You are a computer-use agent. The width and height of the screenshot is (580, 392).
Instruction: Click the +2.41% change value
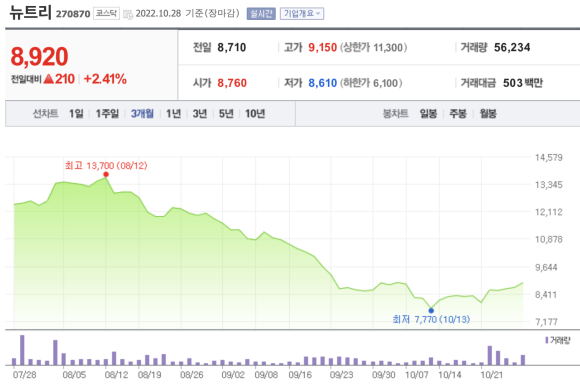105,79
